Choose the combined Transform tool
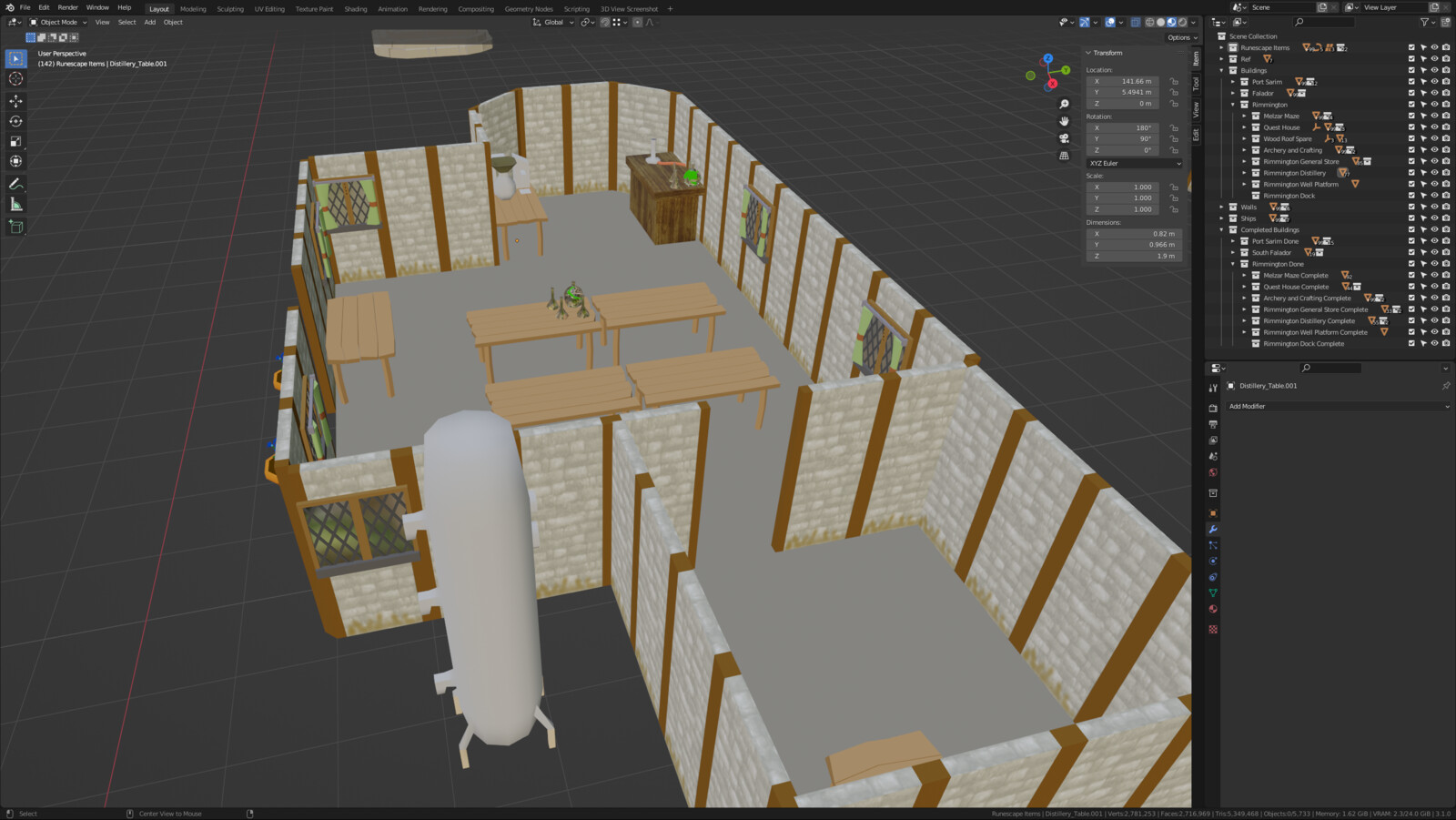 (x=15, y=161)
